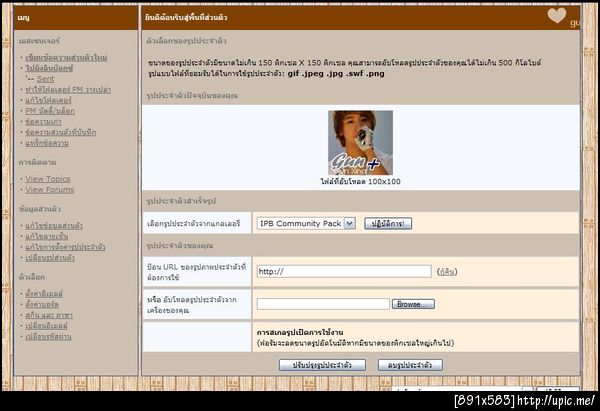600x411 pixels.
Task: Open the แก้ไขข้อมูลส่วนตัว edit profile link
Action: coord(54,225)
